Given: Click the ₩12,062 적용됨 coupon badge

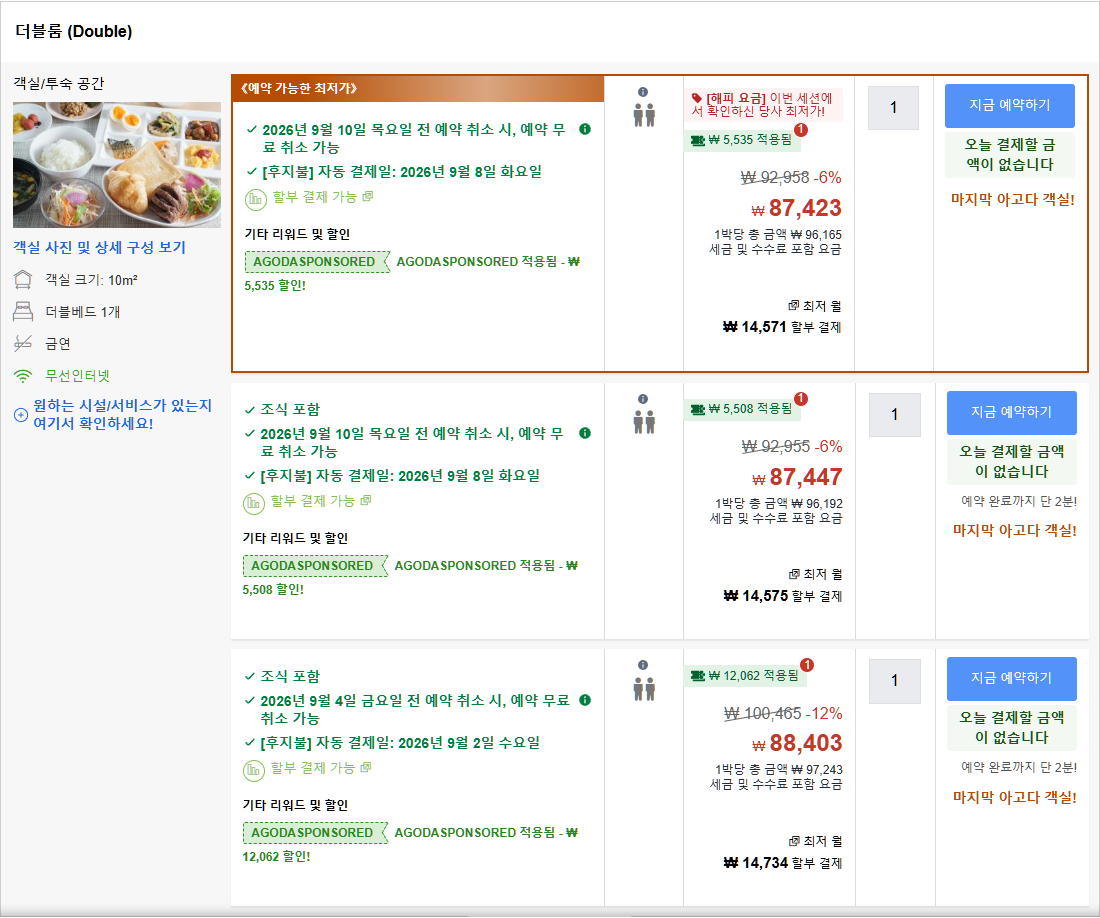Looking at the screenshot, I should [745, 675].
